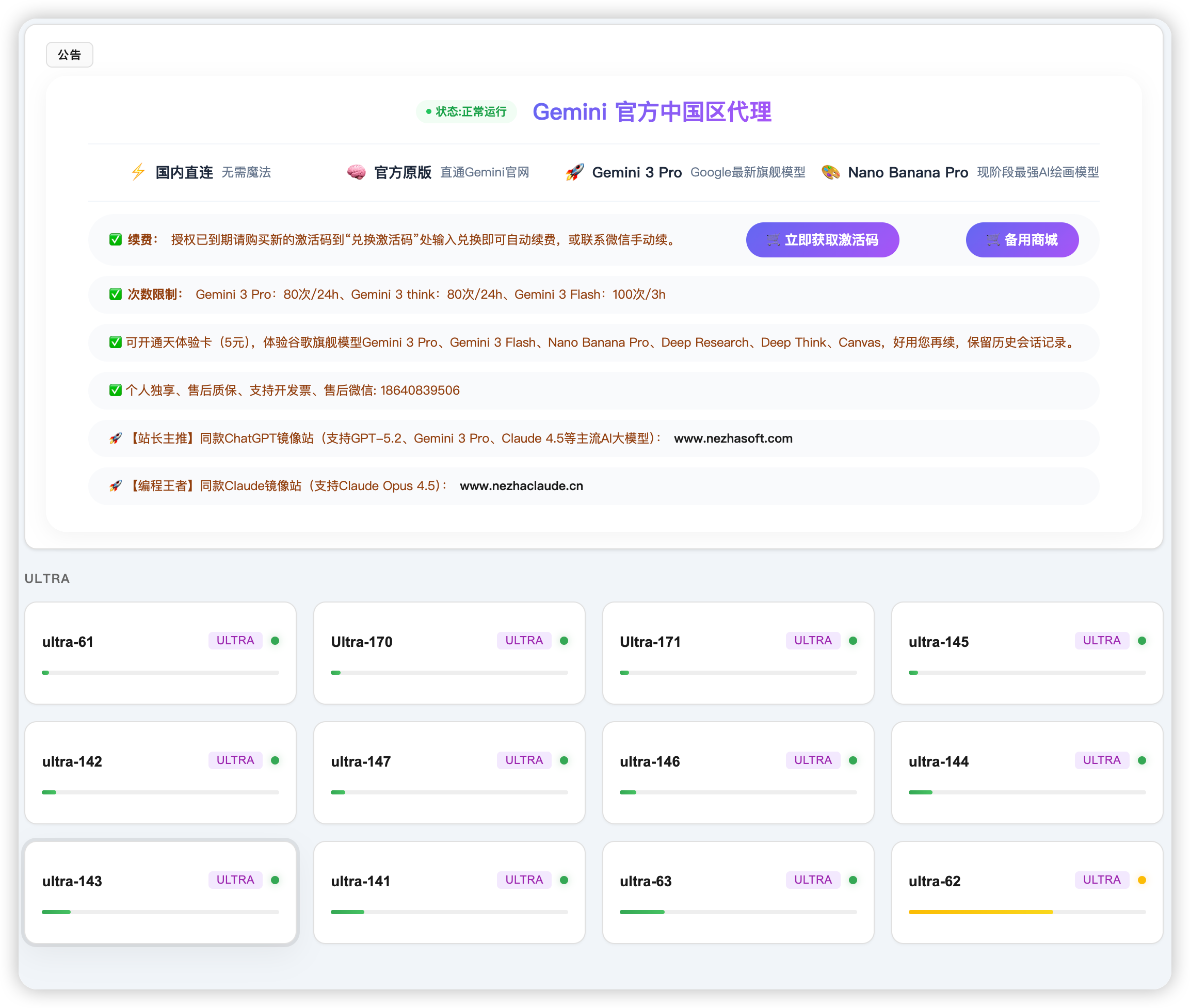This screenshot has width=1190, height=1008.
Task: Click the green checkmark beside 次数限制
Action: tap(116, 294)
